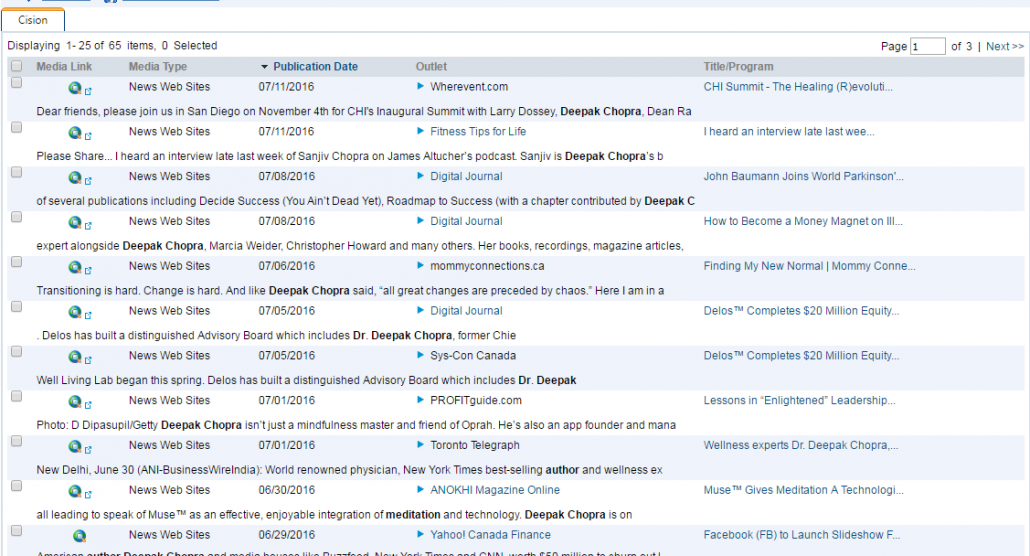Select checkbox for Money Magnet article row
Image resolution: width=1030 pixels, height=556 pixels.
16,217
